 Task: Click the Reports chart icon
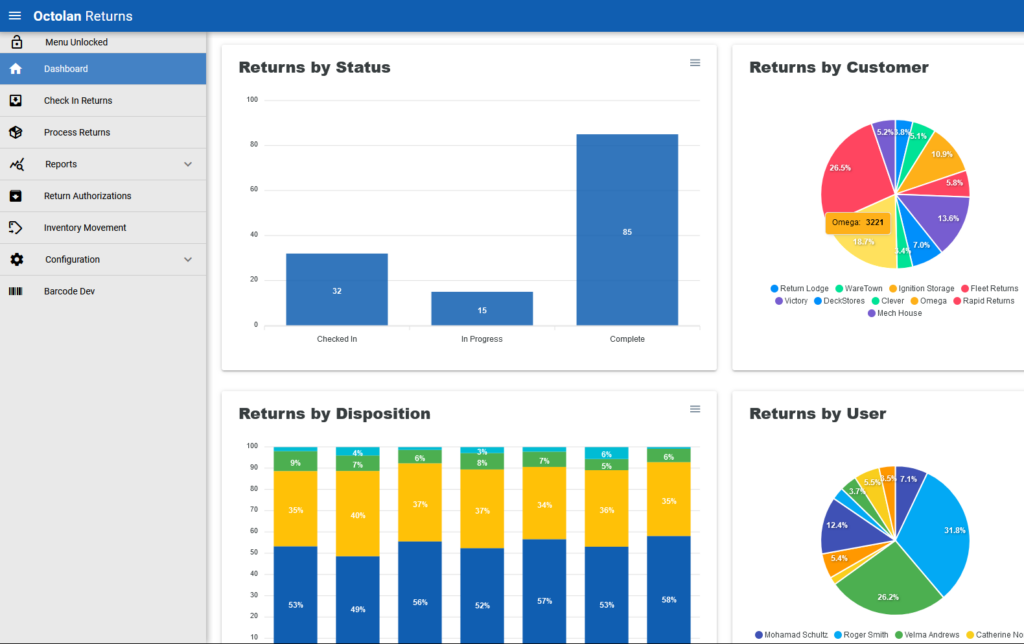click(17, 164)
